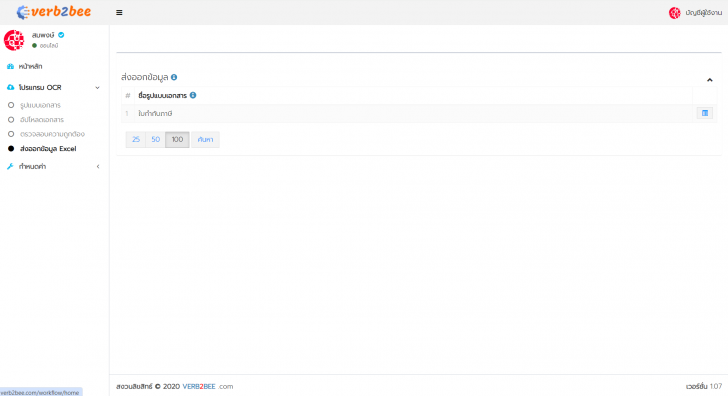Set page size to 50
Screen dimensions: 728x396
(156, 139)
